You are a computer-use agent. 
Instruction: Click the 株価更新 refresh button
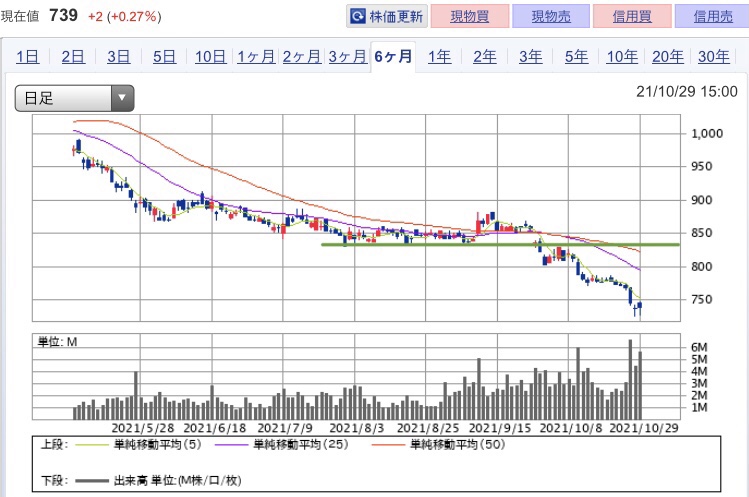pyautogui.click(x=387, y=17)
